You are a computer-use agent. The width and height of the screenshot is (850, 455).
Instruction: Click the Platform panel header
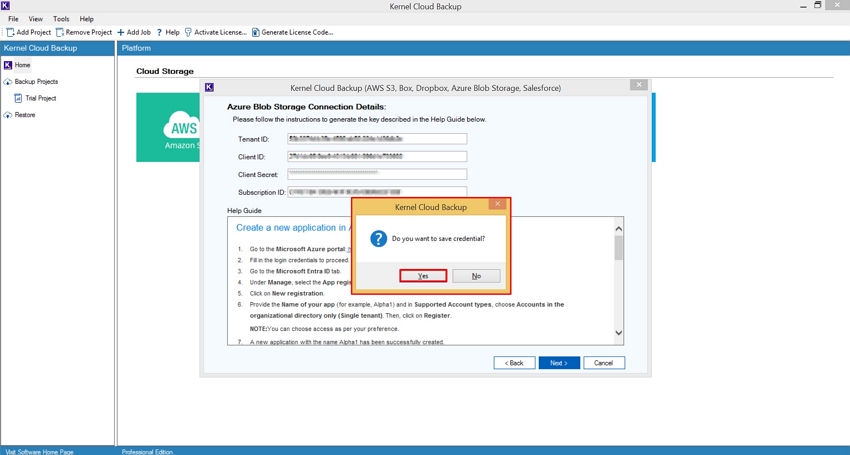pyautogui.click(x=484, y=48)
